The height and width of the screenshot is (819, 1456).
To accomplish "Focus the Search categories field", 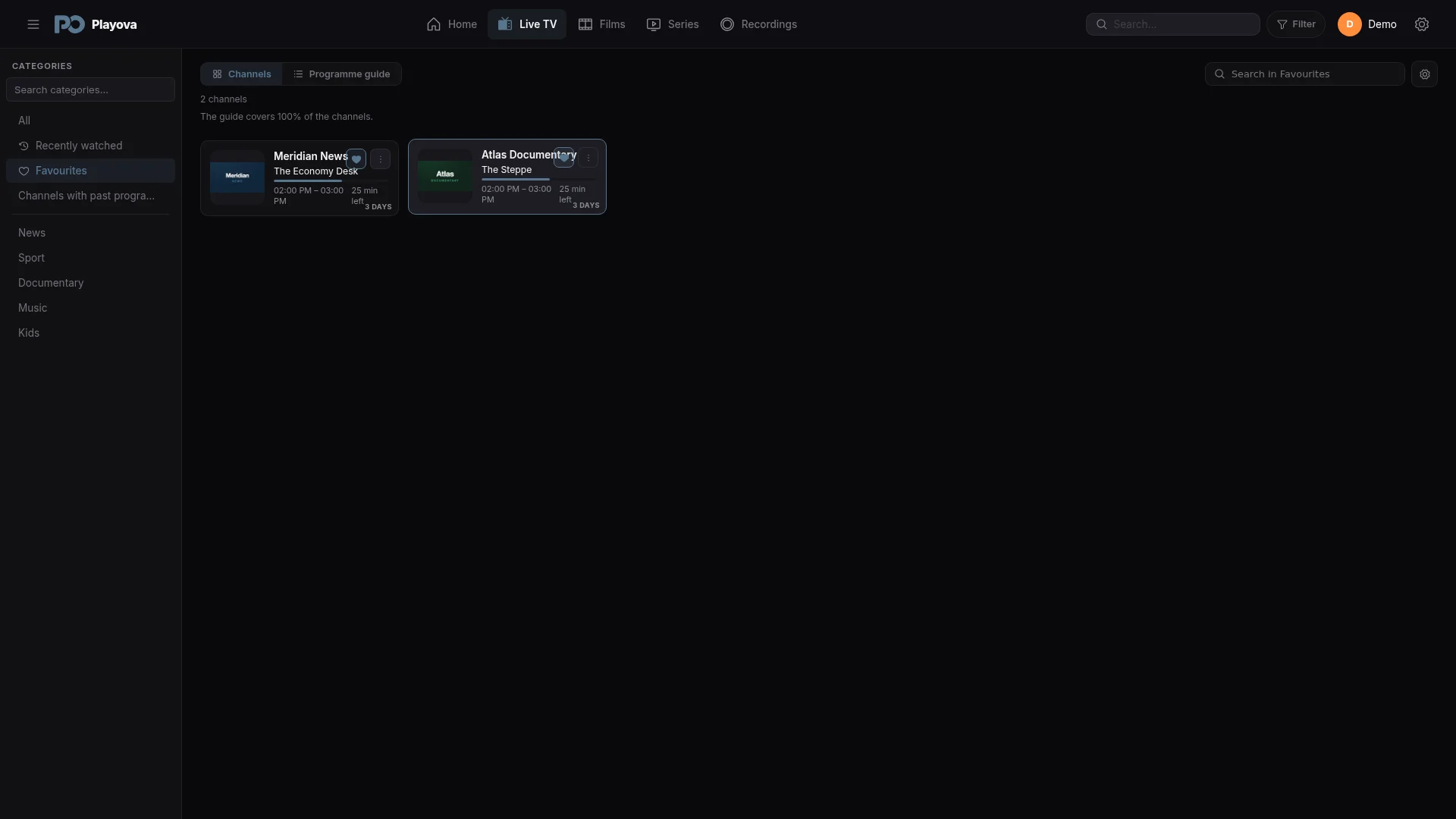I will pyautogui.click(x=90, y=89).
